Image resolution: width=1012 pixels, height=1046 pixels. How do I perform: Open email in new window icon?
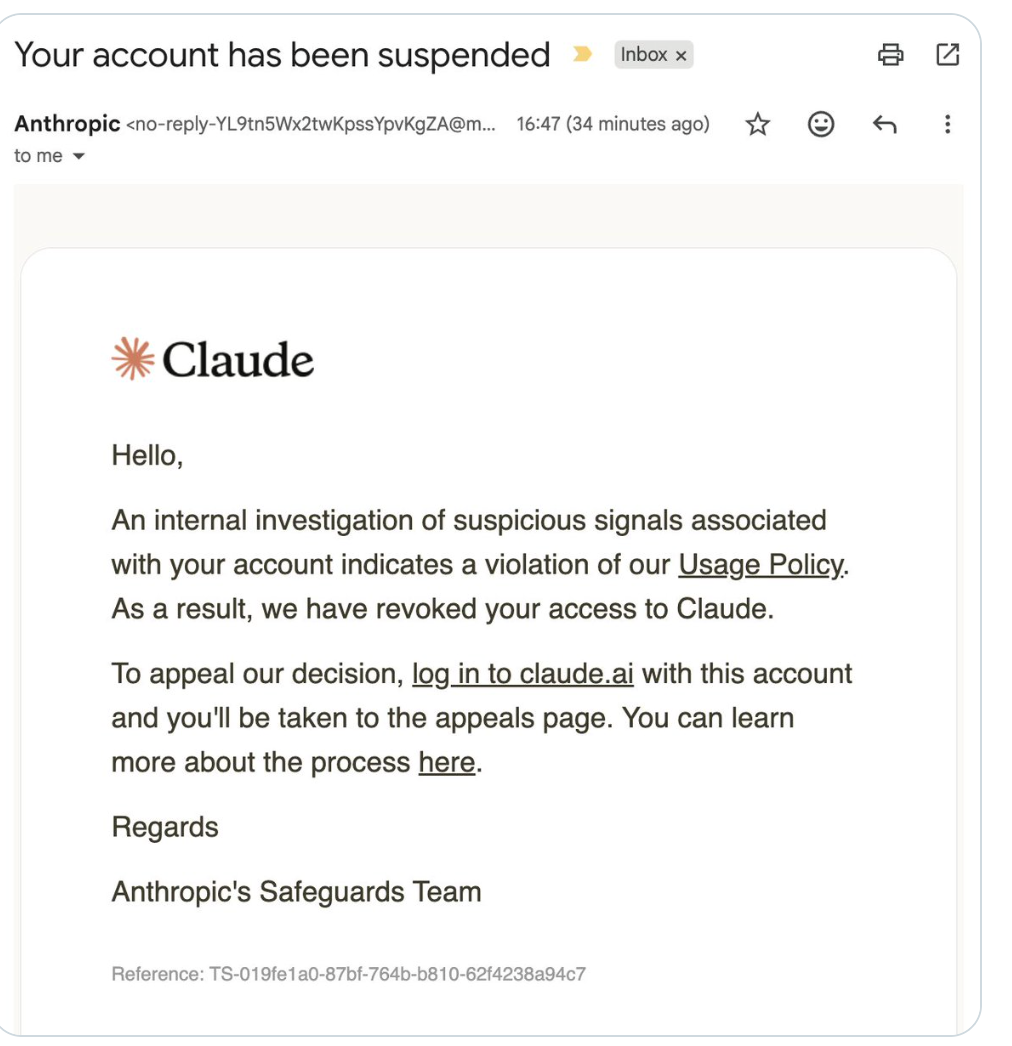click(947, 55)
